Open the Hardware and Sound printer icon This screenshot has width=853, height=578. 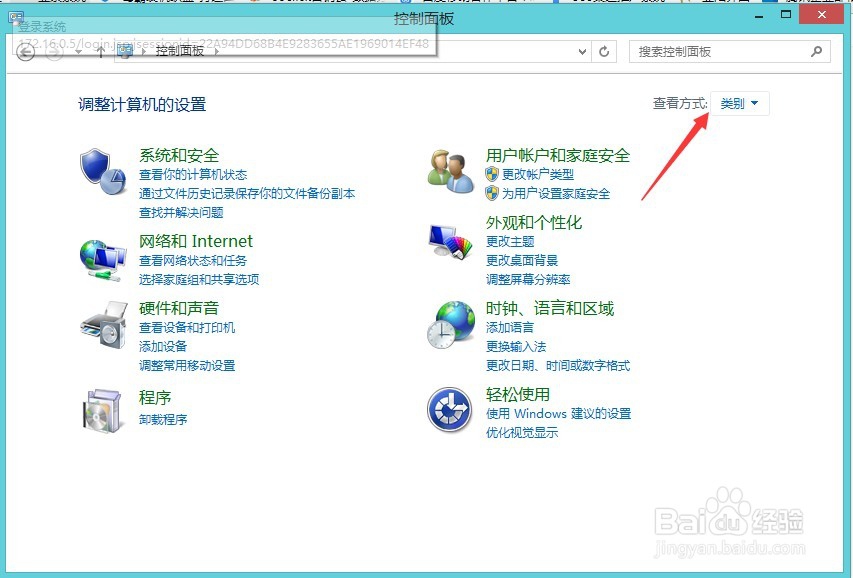103,325
